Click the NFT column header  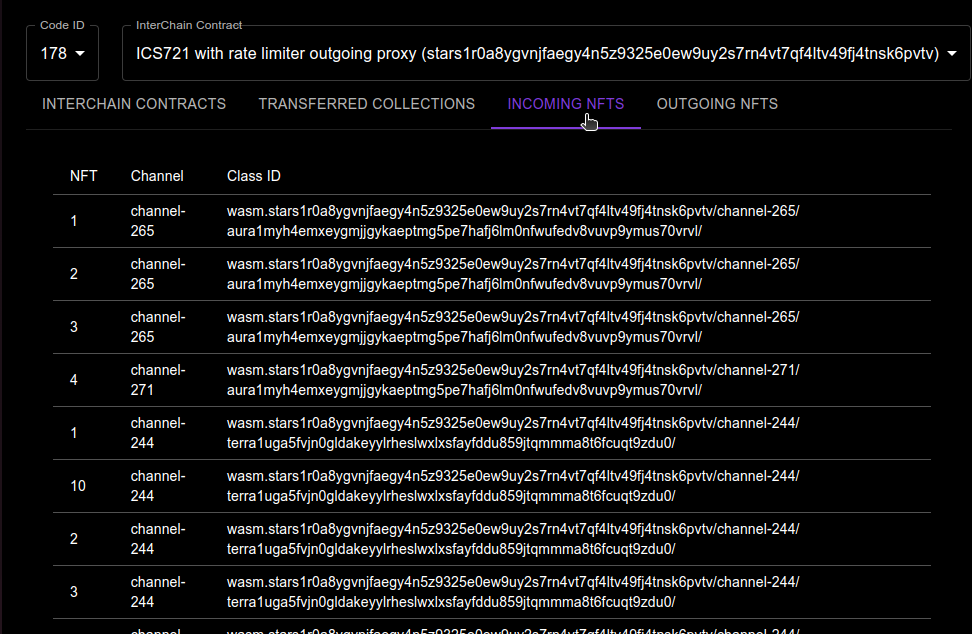click(84, 176)
